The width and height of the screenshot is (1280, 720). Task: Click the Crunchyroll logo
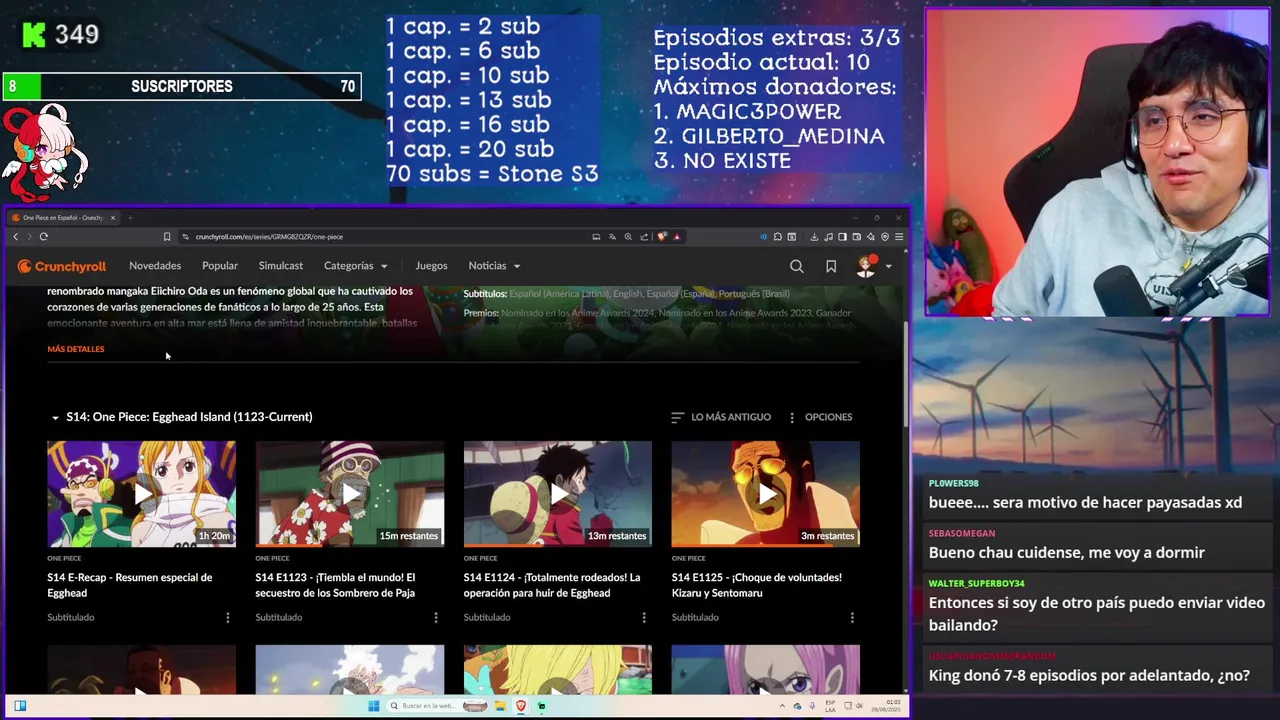point(62,266)
